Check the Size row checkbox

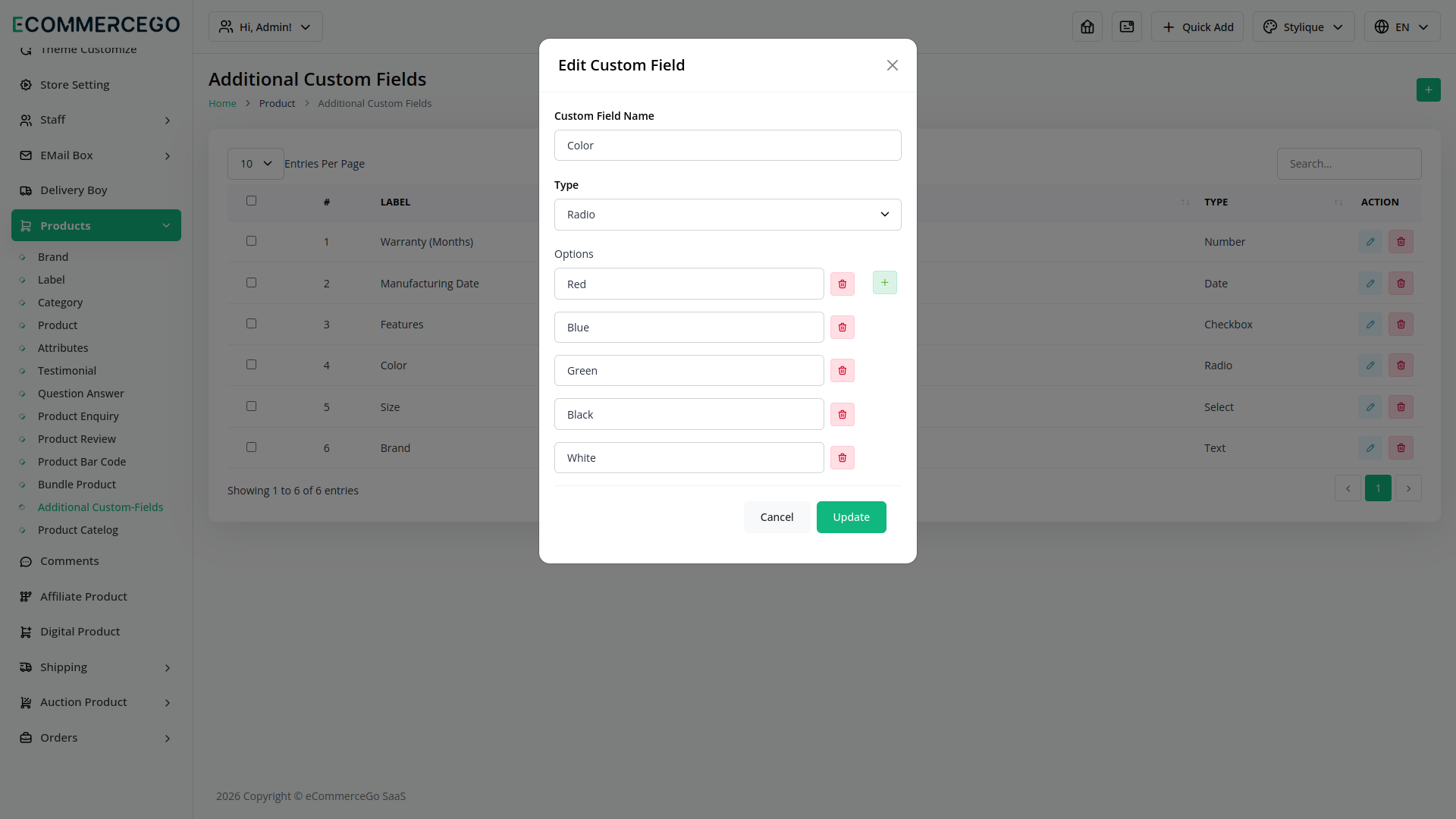tap(251, 406)
